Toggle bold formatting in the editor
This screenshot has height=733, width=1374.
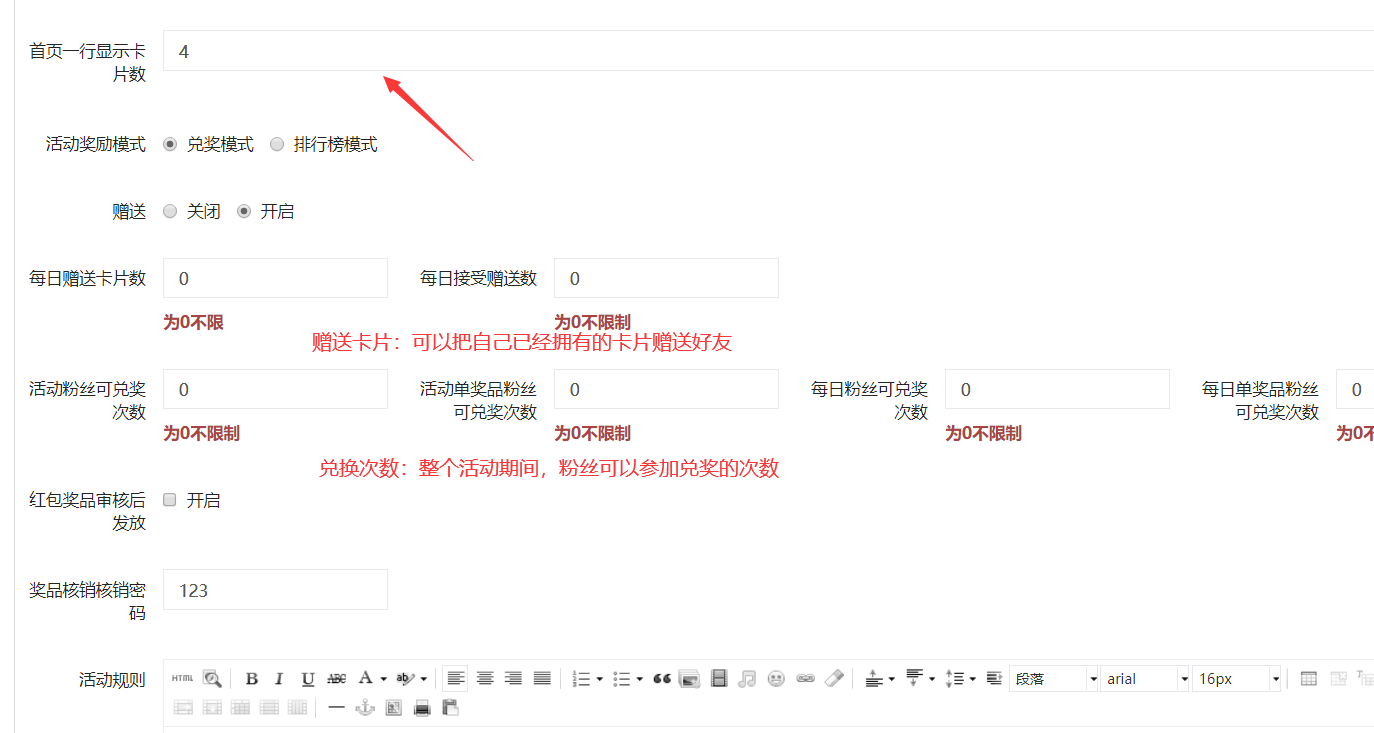(252, 679)
